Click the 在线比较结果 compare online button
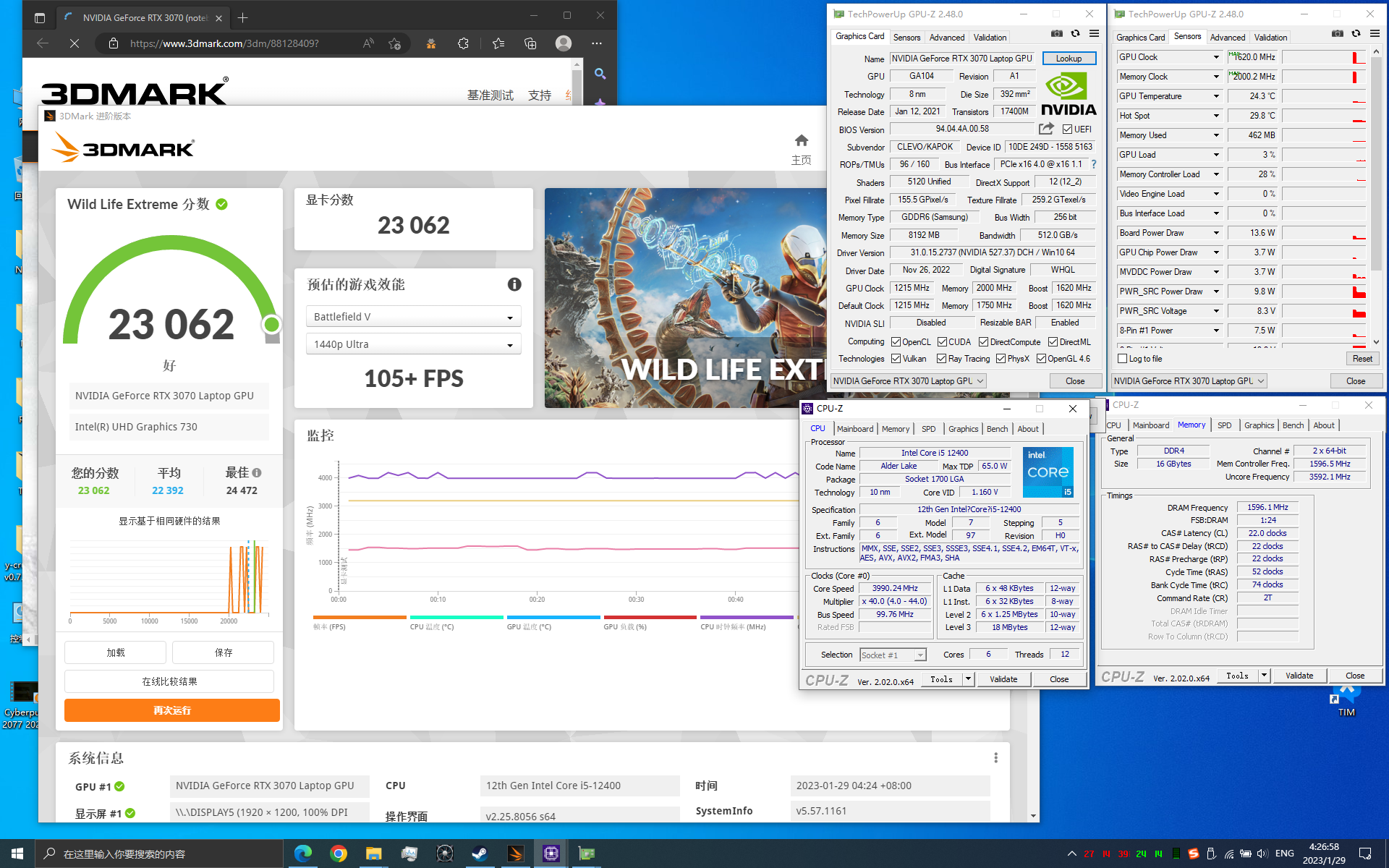This screenshot has height=868, width=1389. coord(169,681)
